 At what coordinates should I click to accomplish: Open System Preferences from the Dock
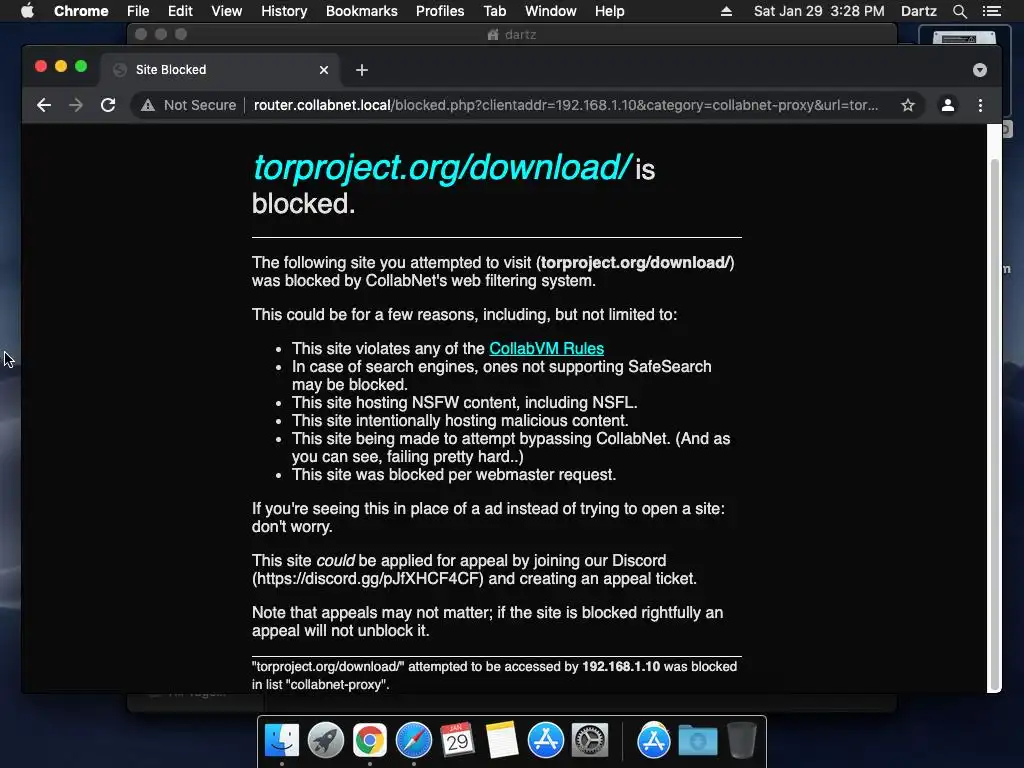pyautogui.click(x=590, y=741)
